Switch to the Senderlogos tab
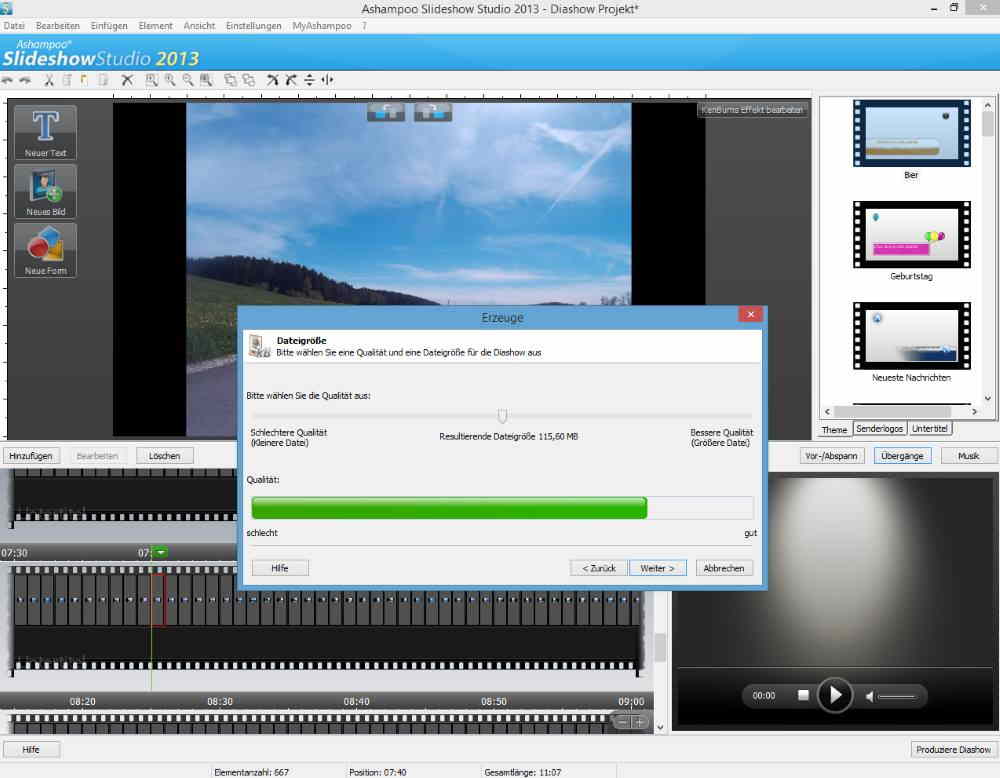 click(x=879, y=429)
